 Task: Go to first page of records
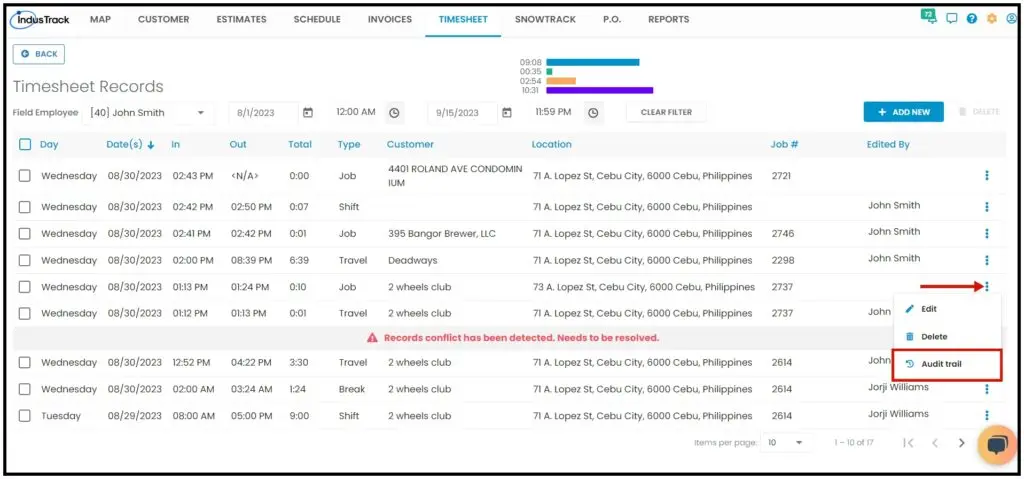point(908,442)
